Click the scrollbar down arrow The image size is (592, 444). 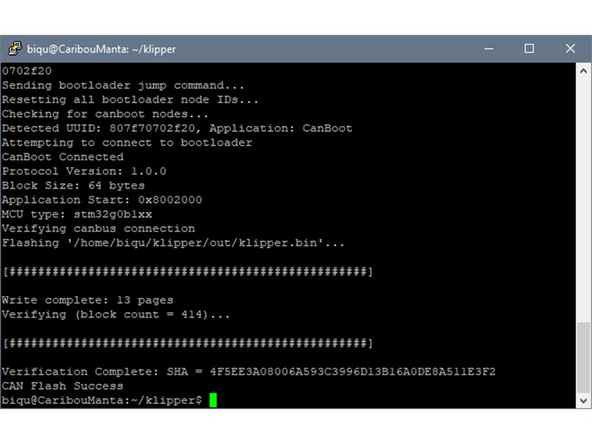583,401
